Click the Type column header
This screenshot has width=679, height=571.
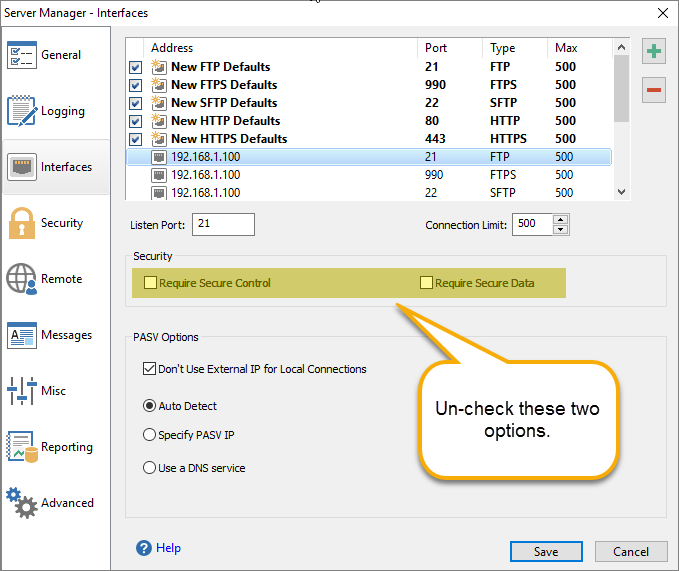tap(515, 48)
